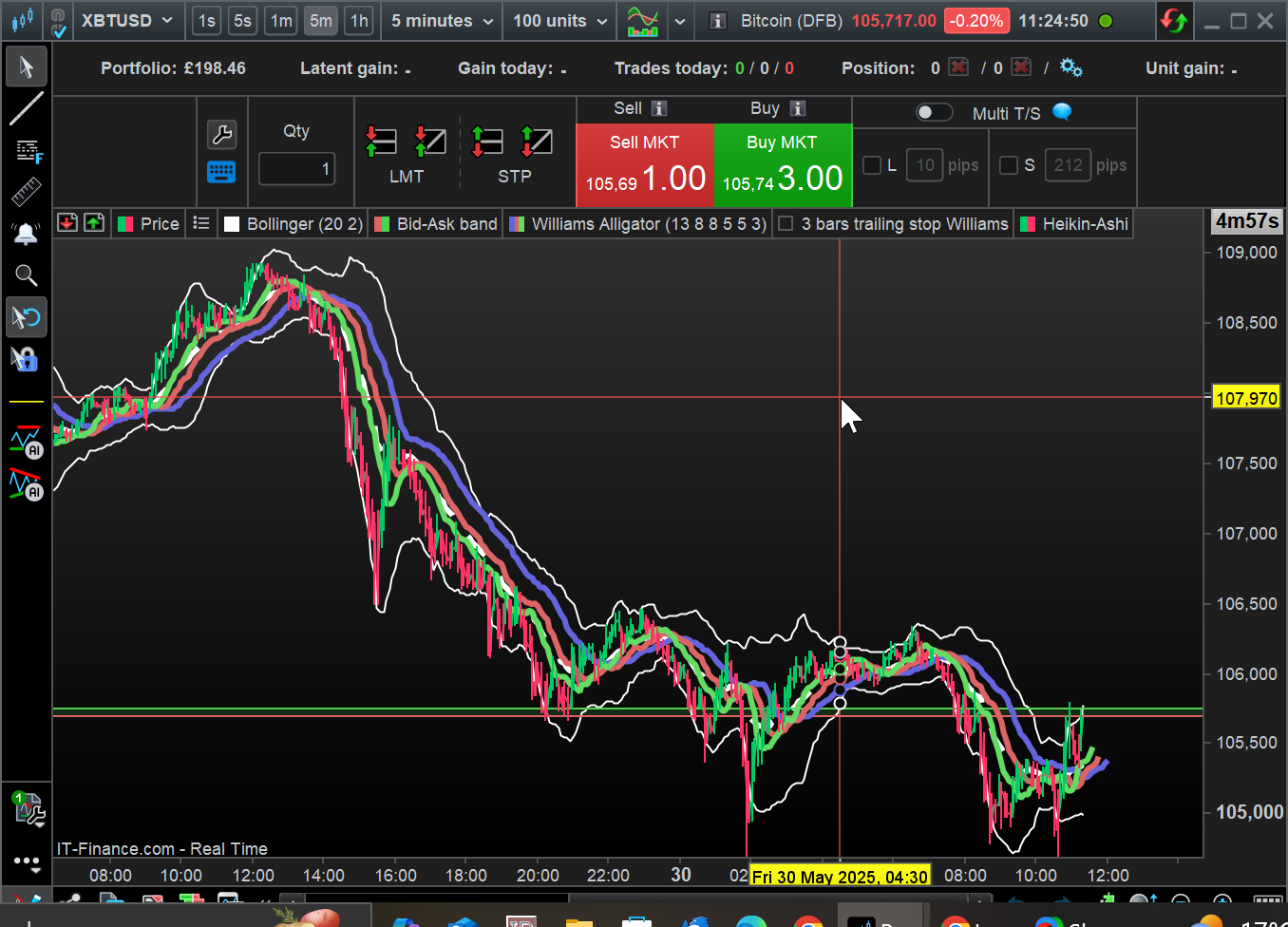The height and width of the screenshot is (927, 1288).
Task: Select the 1m timeframe button
Action: (x=281, y=21)
